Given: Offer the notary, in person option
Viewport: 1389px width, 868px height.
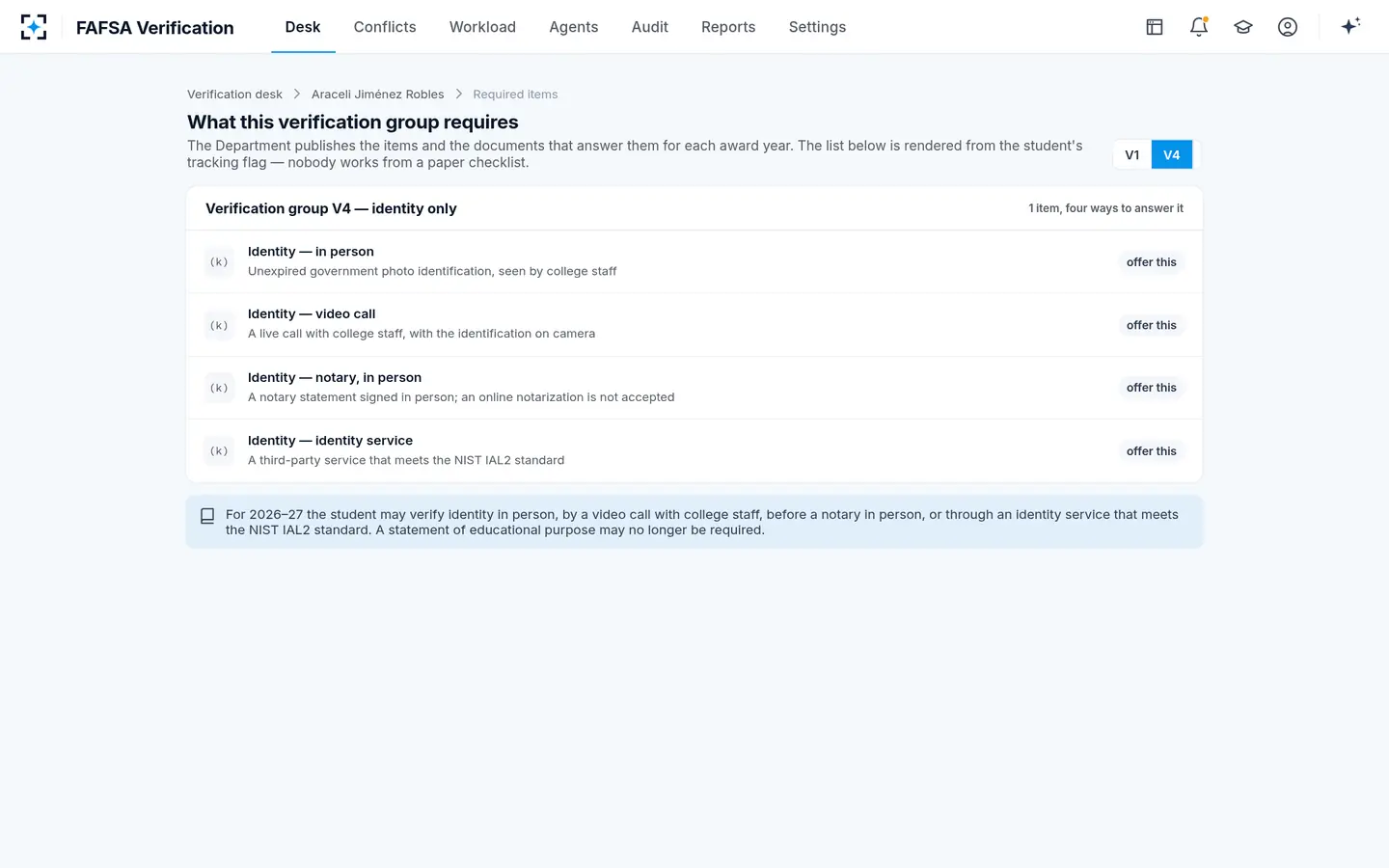Looking at the screenshot, I should pyautogui.click(x=1152, y=388).
